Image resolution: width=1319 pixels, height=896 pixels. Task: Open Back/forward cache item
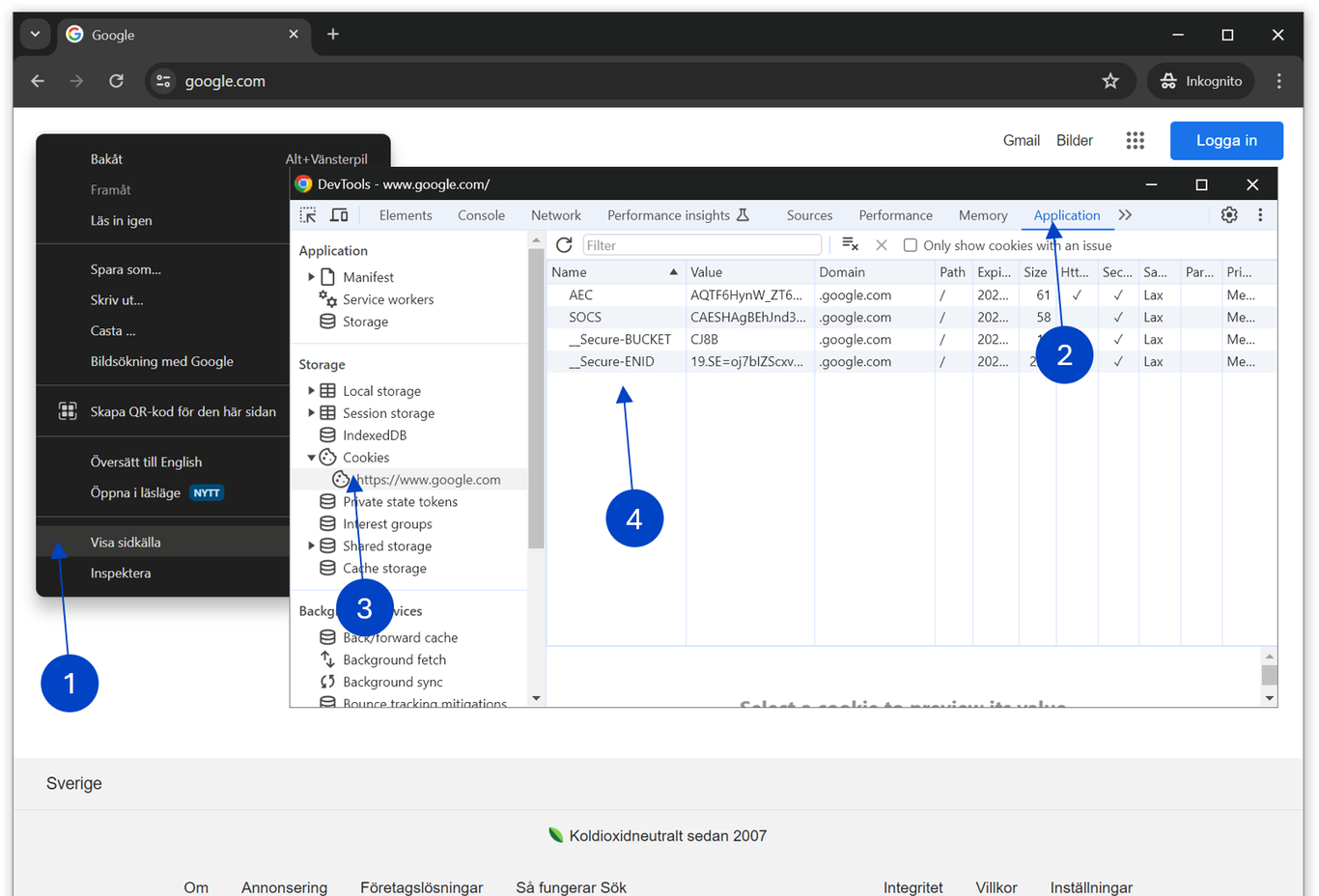[400, 638]
